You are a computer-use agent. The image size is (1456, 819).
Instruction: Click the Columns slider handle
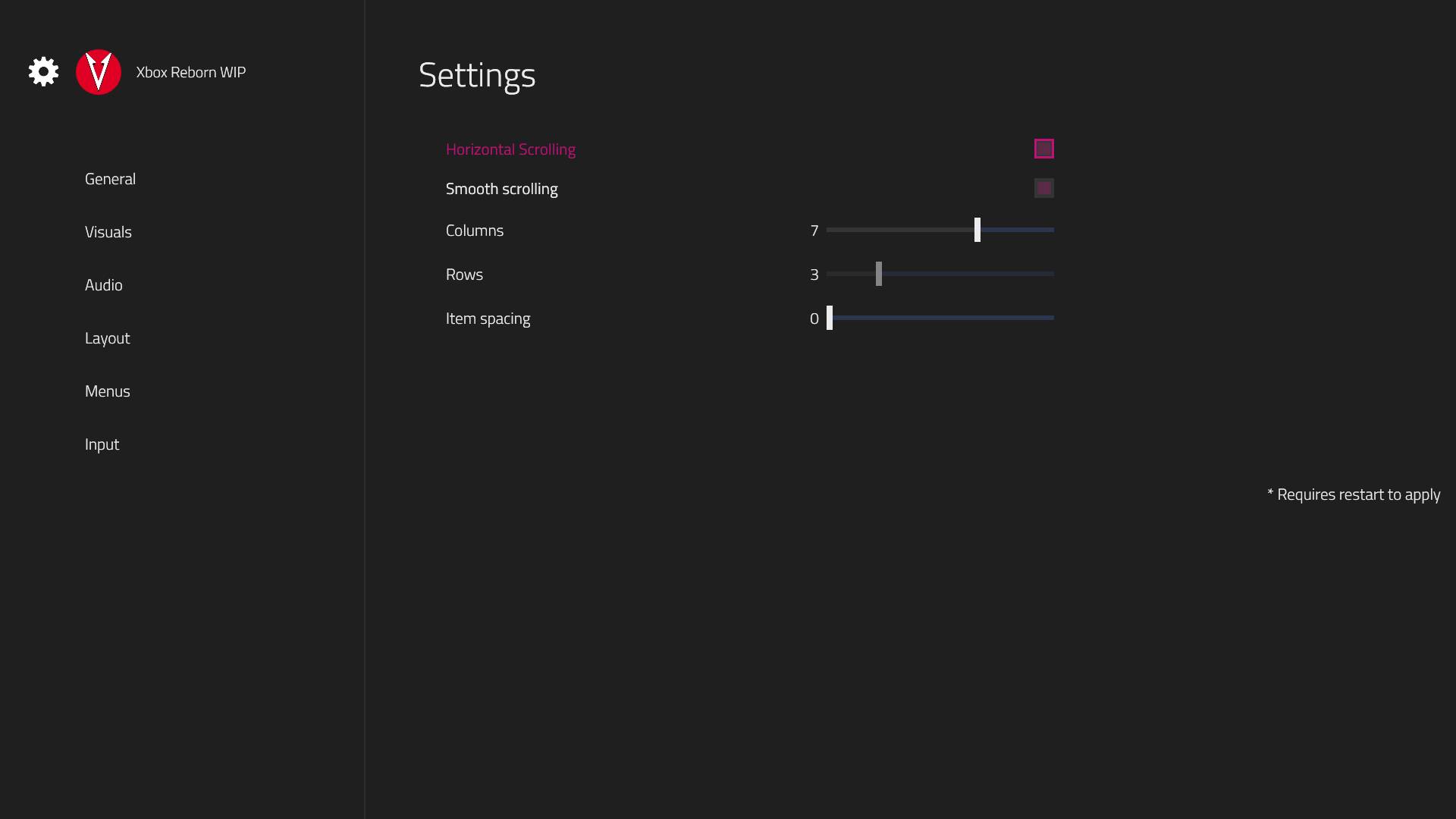tap(977, 230)
